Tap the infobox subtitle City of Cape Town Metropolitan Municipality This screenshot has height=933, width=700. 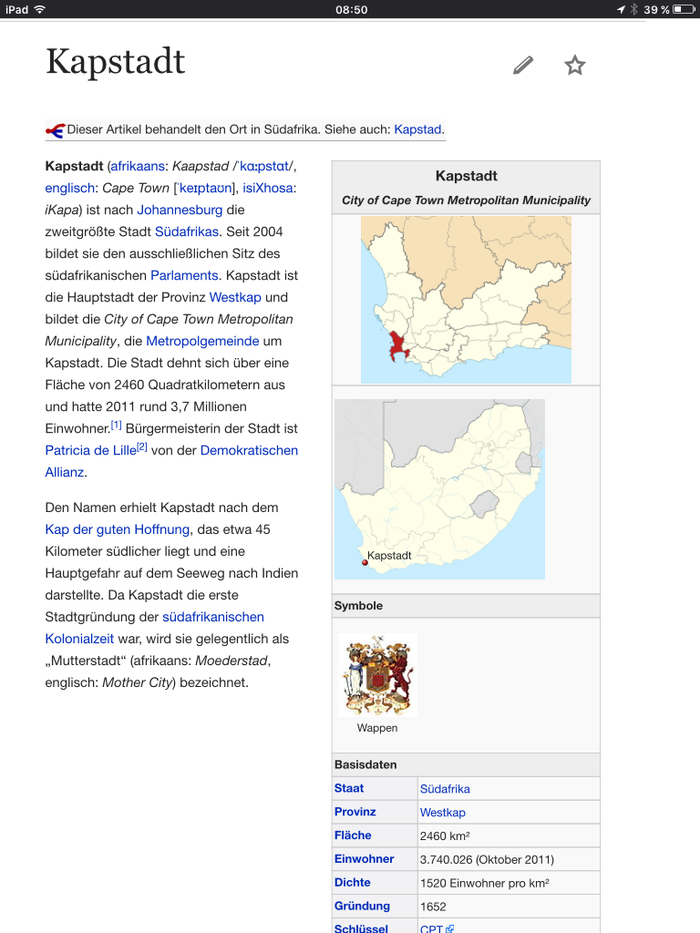coord(466,200)
